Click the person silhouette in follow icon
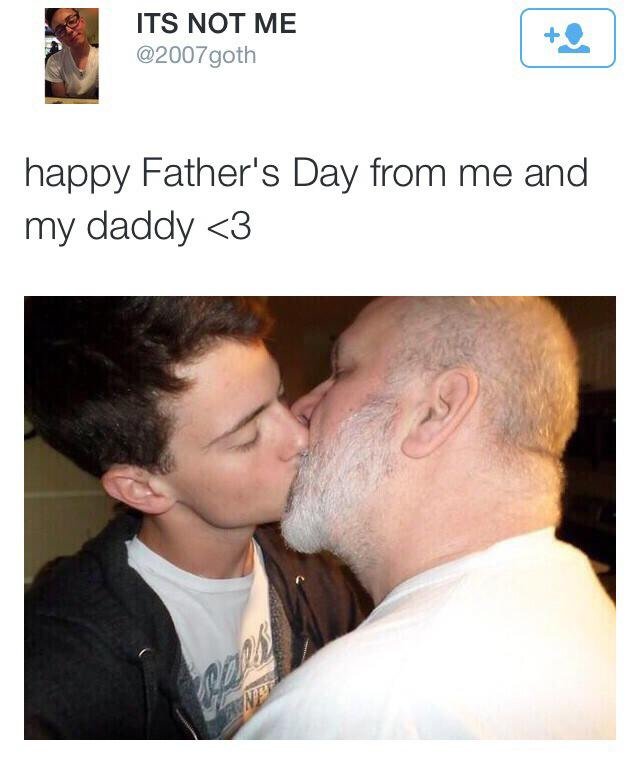 [574, 39]
